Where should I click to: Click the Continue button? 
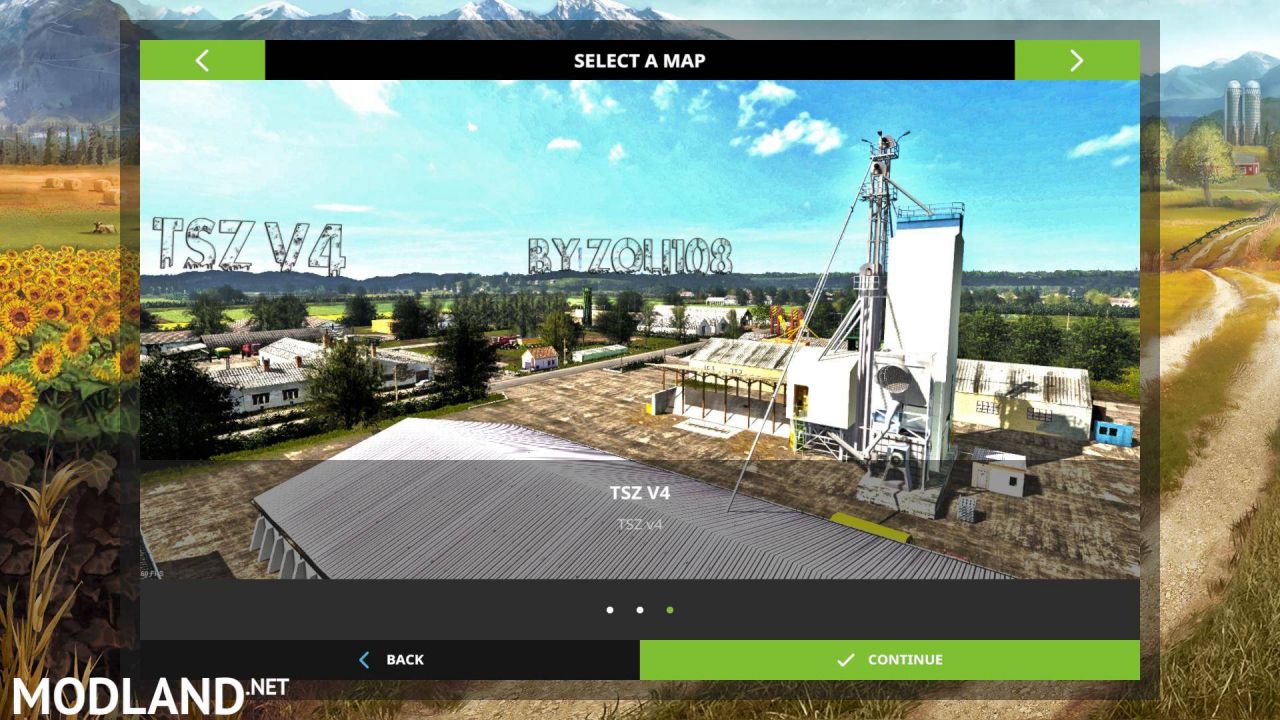[x=890, y=660]
